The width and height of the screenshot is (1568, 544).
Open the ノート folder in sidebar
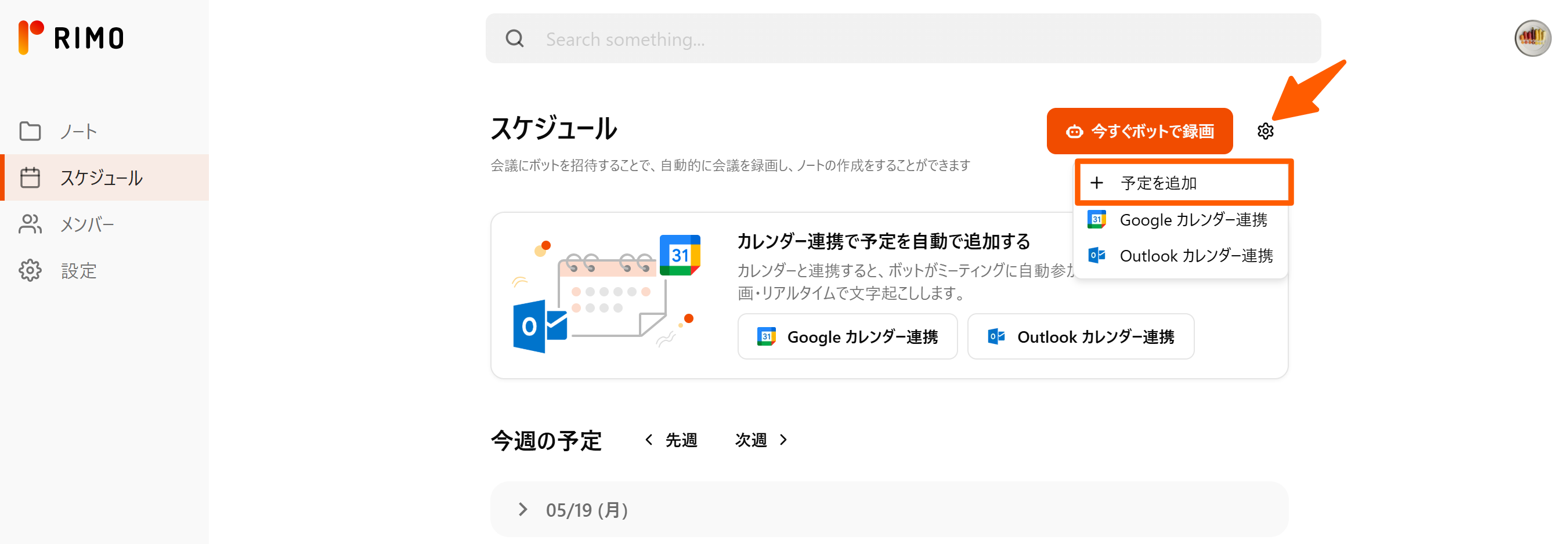click(x=59, y=132)
